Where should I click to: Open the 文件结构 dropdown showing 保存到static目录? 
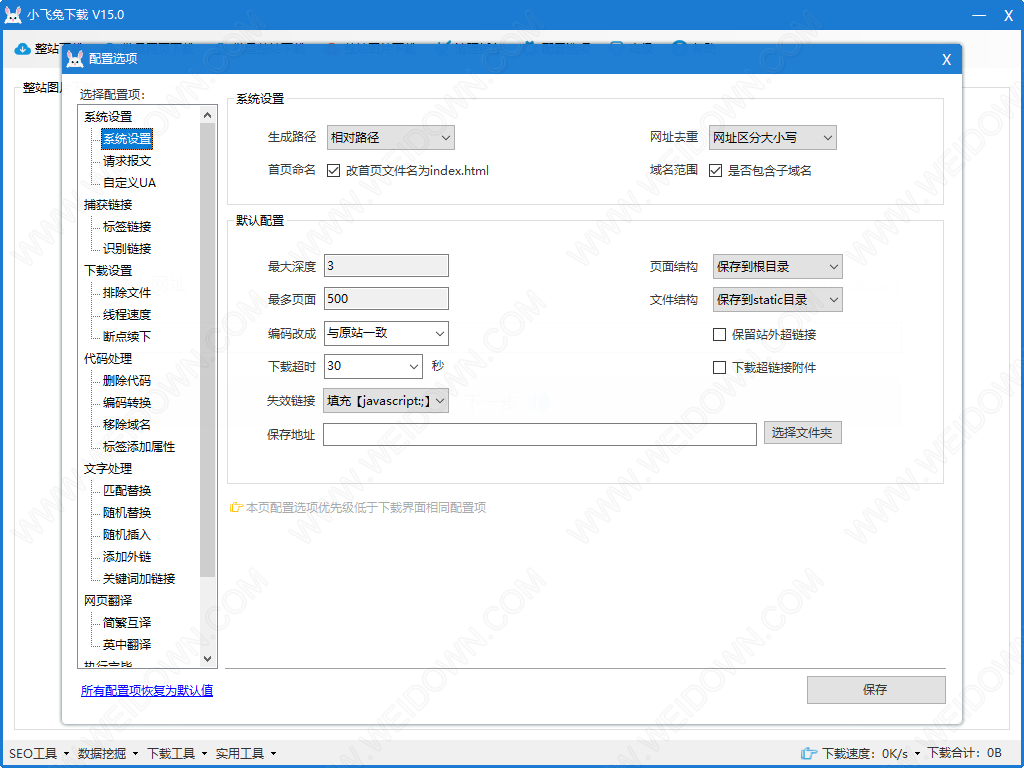pos(777,300)
